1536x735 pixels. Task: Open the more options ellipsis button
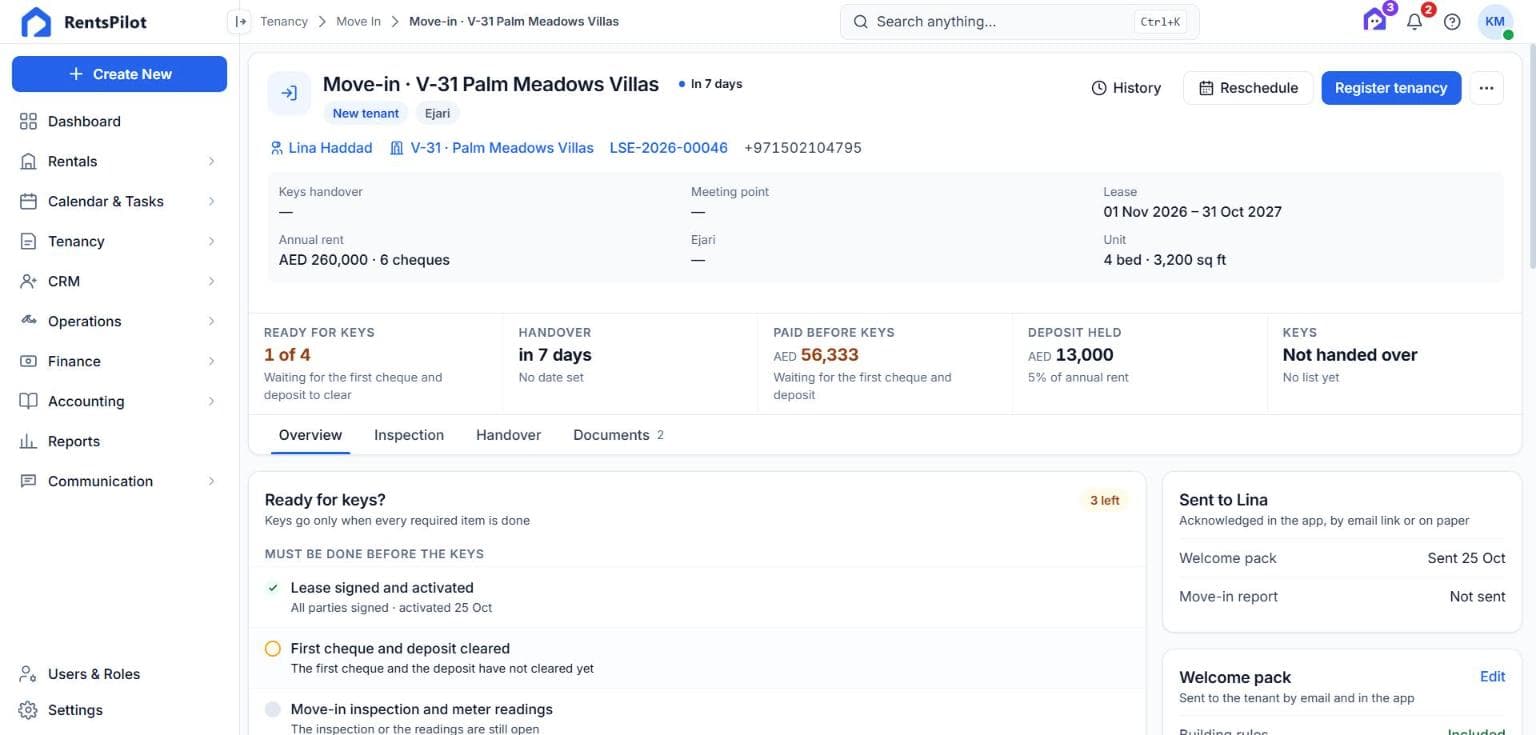click(x=1486, y=88)
